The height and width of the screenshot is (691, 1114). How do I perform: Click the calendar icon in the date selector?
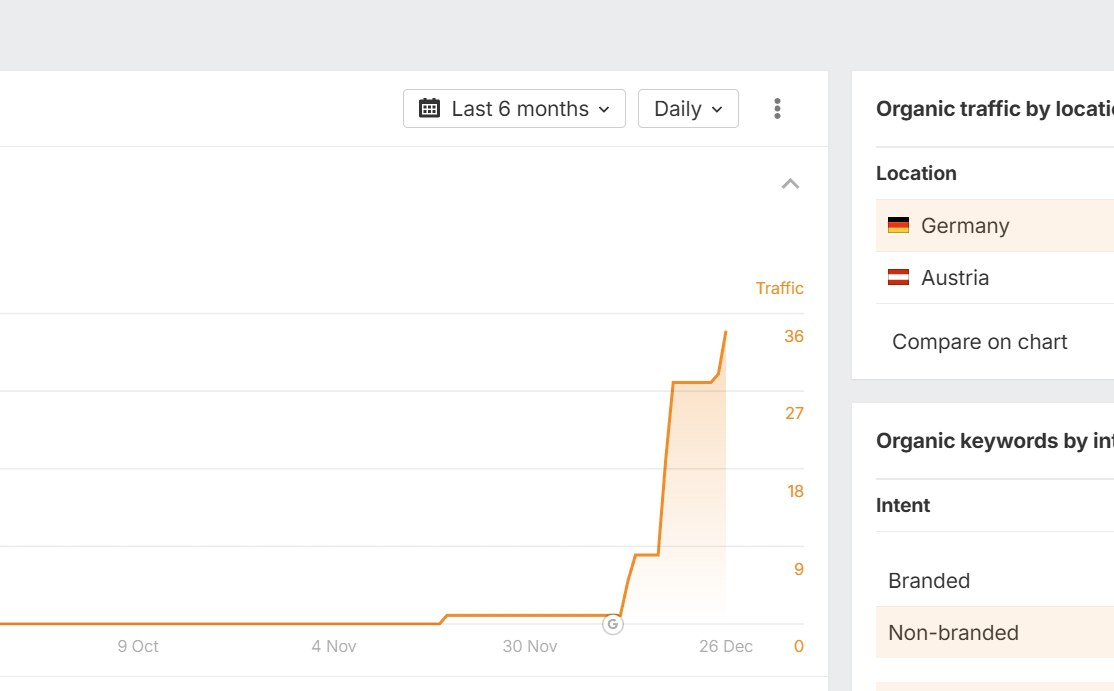429,109
